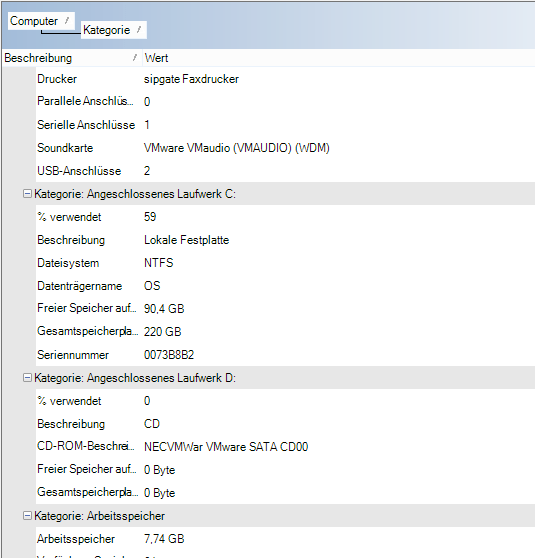Collapse the Arbeitsspeicher category
535x558 pixels.
click(27, 515)
